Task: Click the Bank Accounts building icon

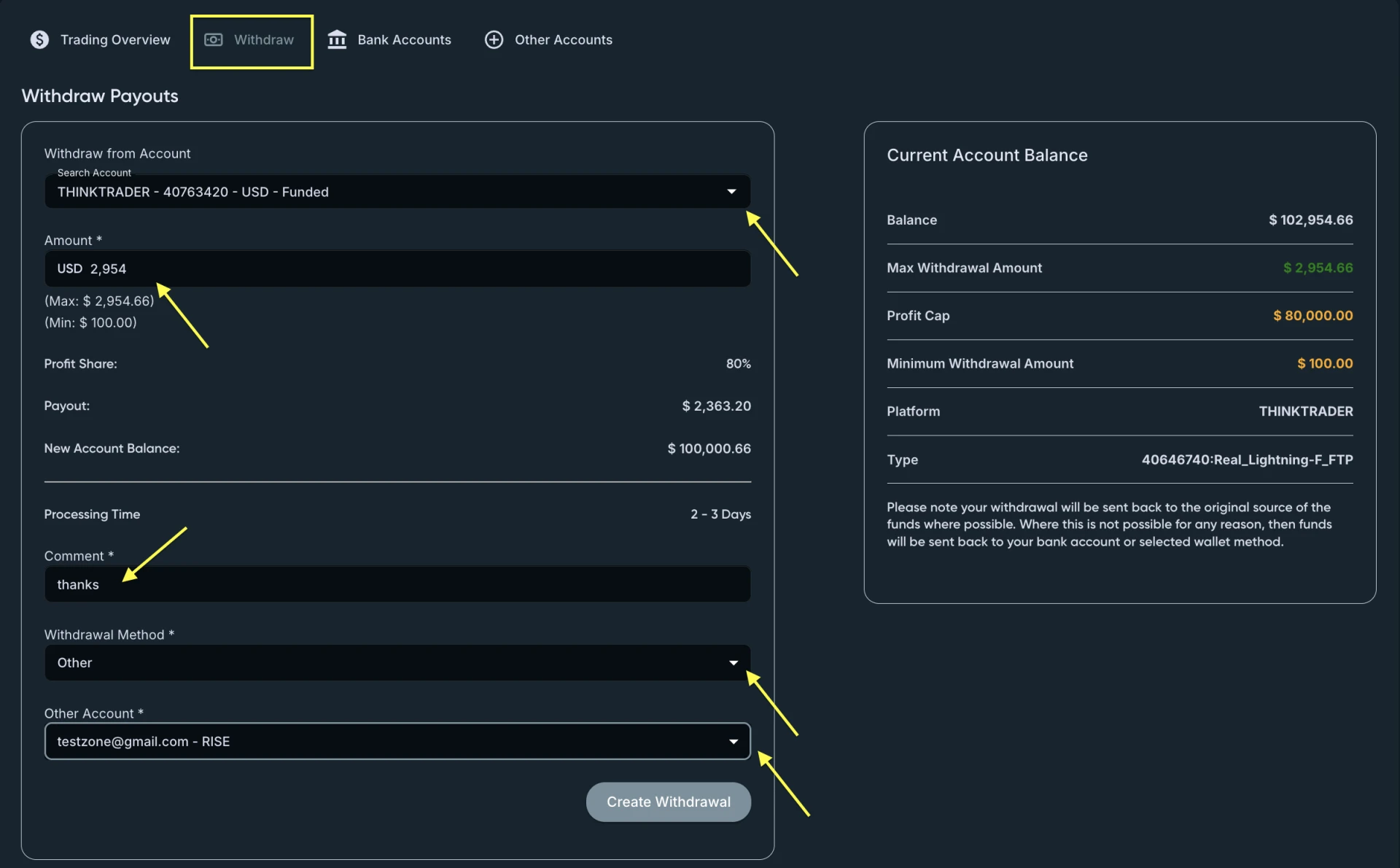Action: point(337,39)
